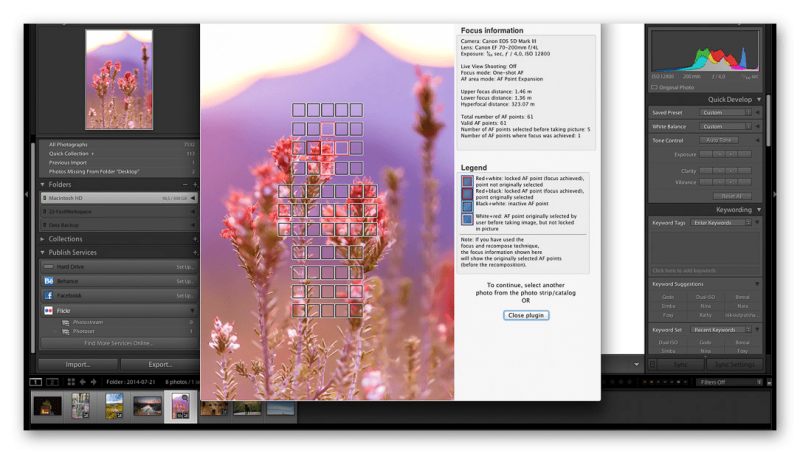This screenshot has width=800, height=454.
Task: Click the Auto Tone button
Action: pyautogui.click(x=718, y=140)
